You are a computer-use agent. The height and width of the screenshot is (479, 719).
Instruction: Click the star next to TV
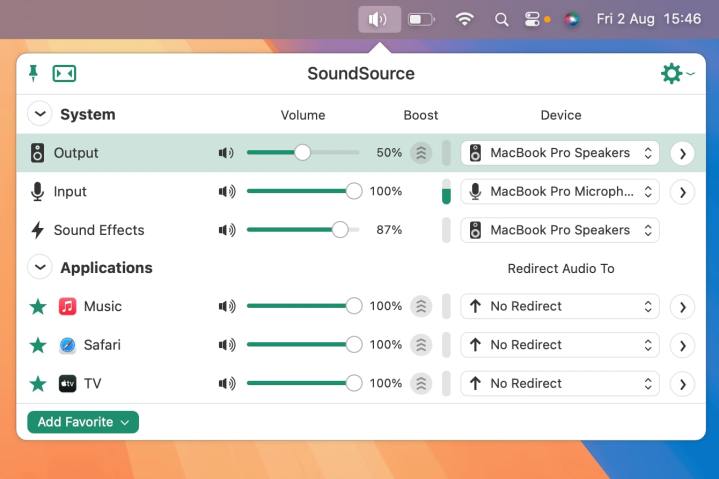[x=38, y=383]
